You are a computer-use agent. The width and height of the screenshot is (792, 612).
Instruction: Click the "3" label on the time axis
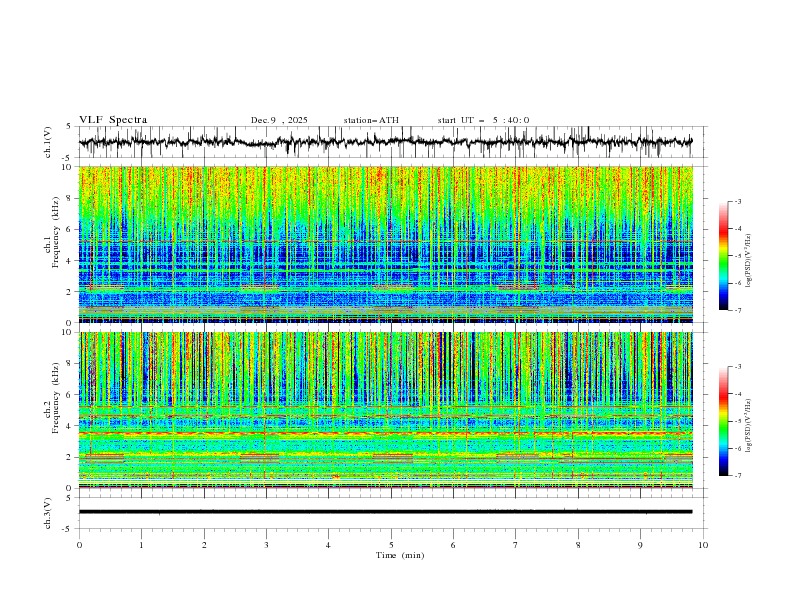click(266, 545)
